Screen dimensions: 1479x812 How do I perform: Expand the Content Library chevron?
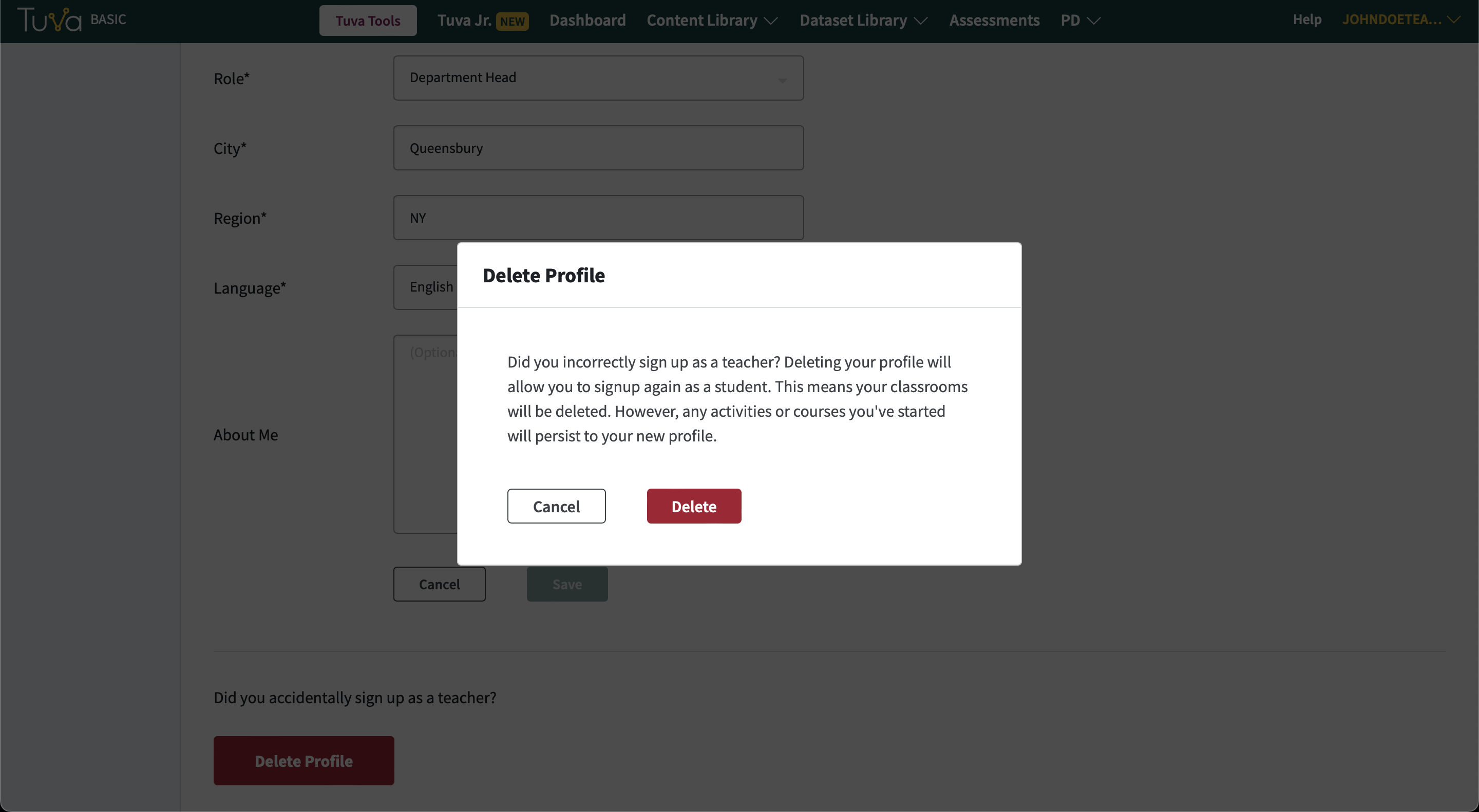[x=771, y=21]
